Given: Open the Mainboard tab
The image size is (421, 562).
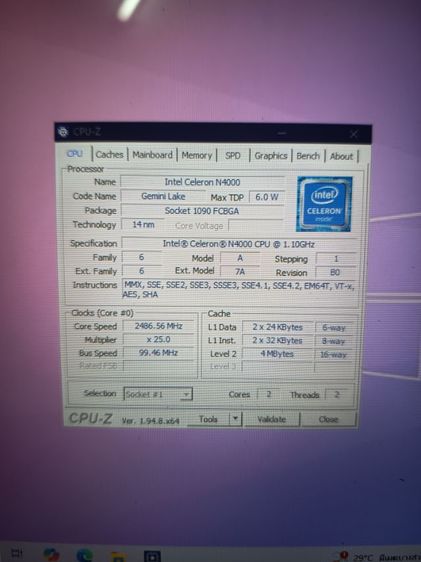Looking at the screenshot, I should click(x=152, y=155).
